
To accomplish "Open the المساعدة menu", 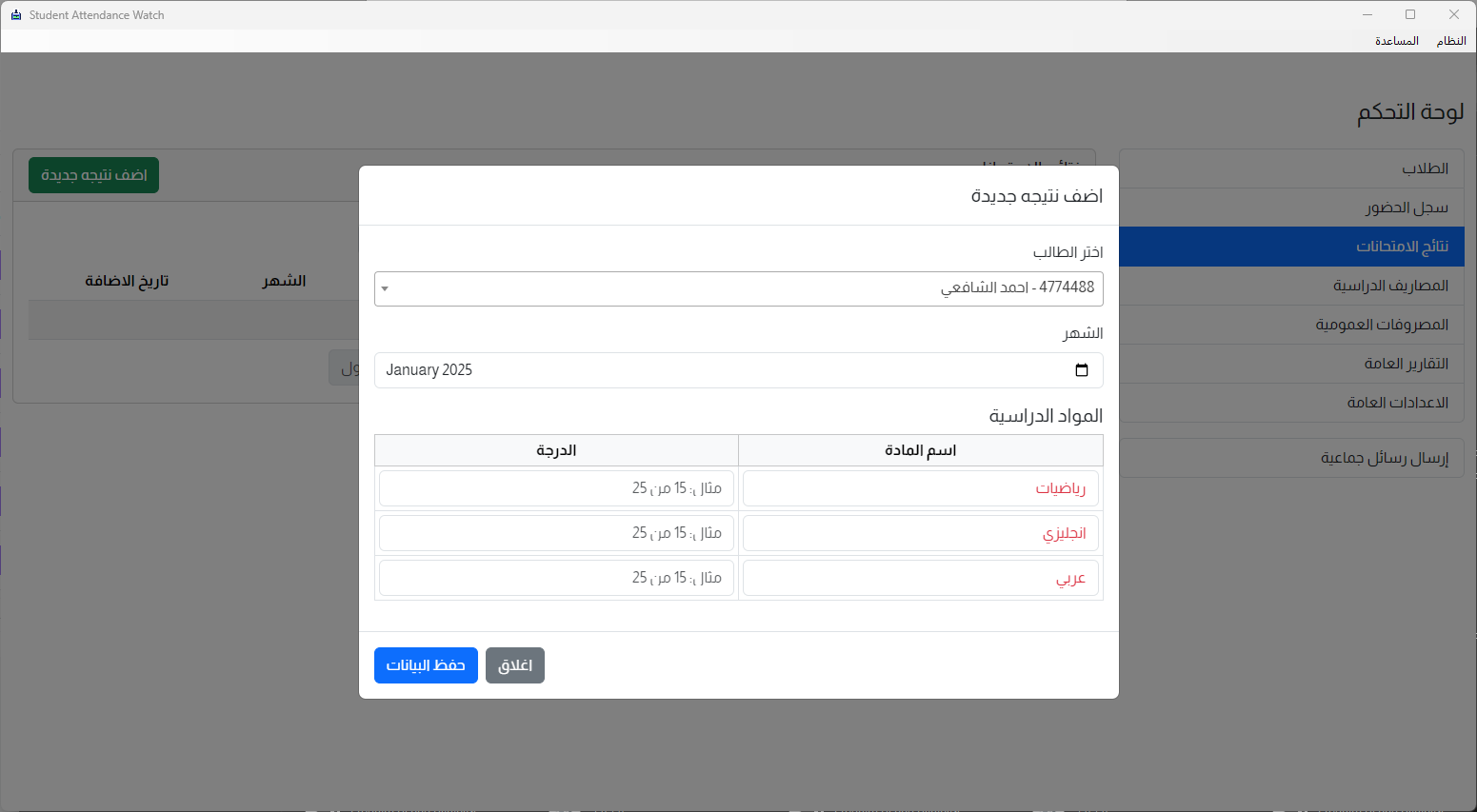I will coord(1396,41).
